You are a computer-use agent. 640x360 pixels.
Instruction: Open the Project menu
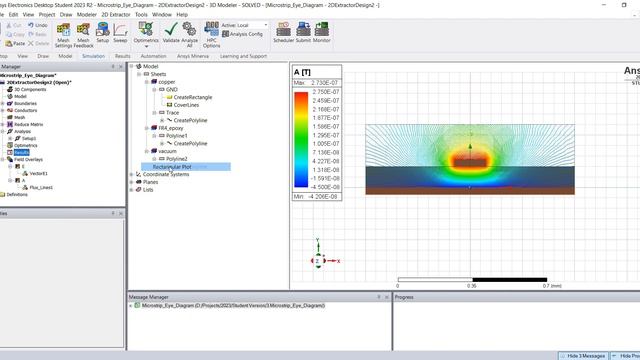click(x=47, y=14)
